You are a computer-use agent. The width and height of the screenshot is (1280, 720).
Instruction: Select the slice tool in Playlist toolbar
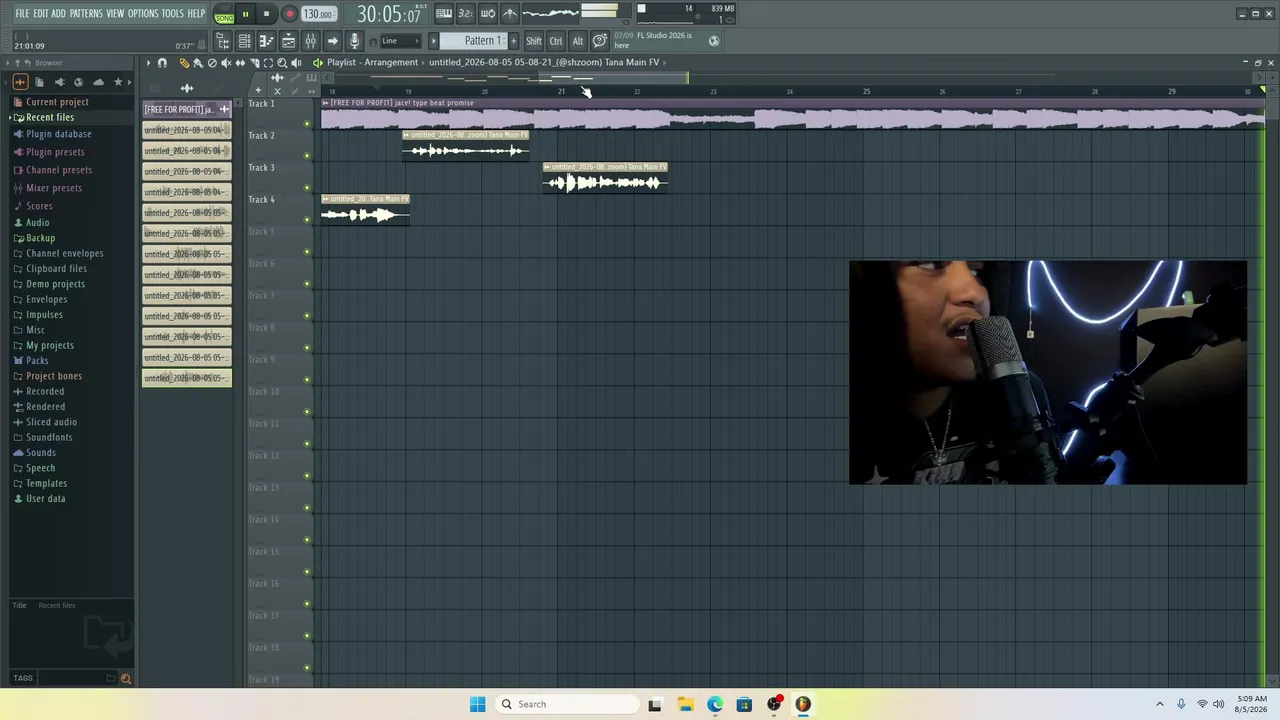point(254,63)
